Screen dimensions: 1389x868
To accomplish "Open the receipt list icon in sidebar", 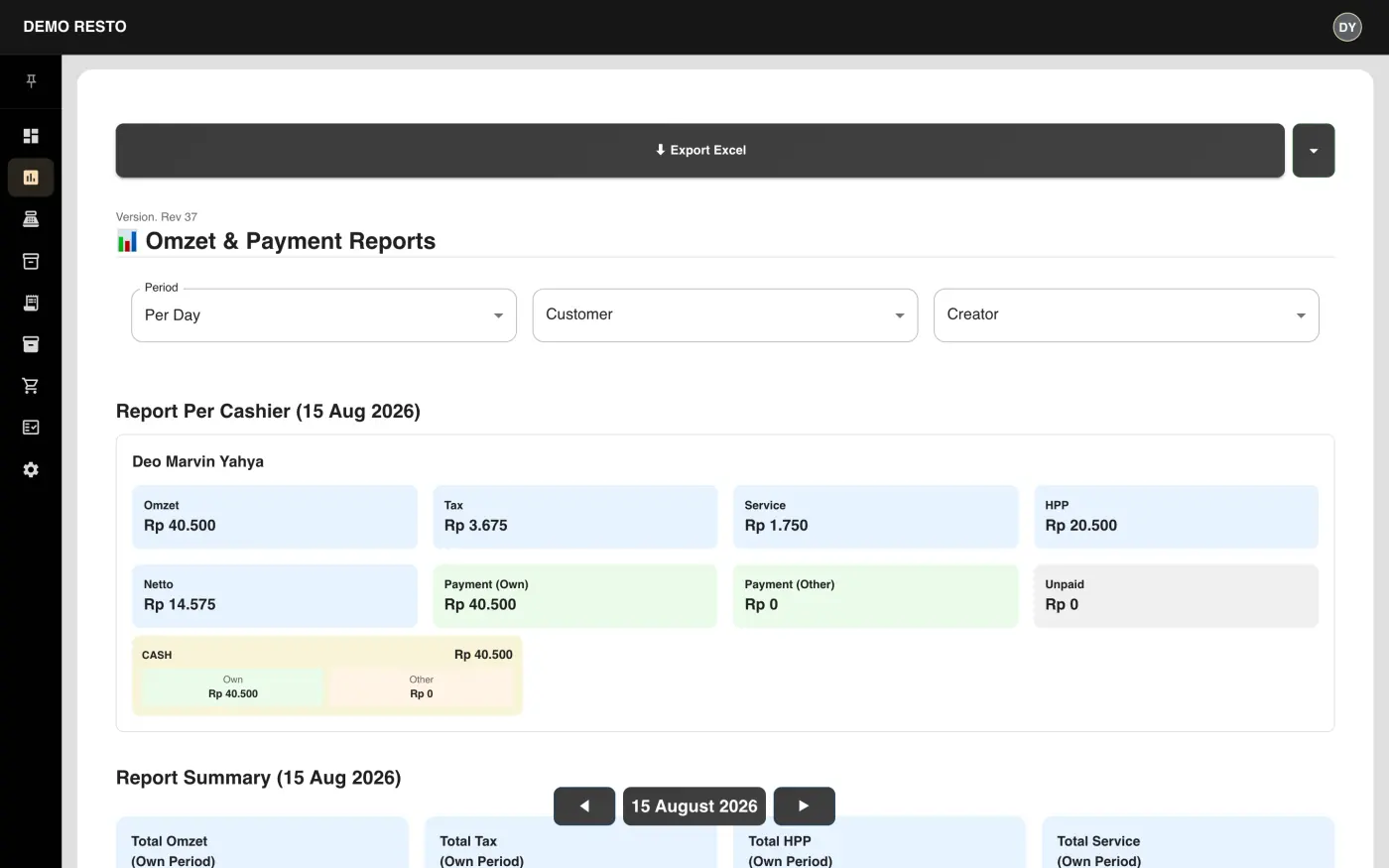I will pyautogui.click(x=31, y=303).
